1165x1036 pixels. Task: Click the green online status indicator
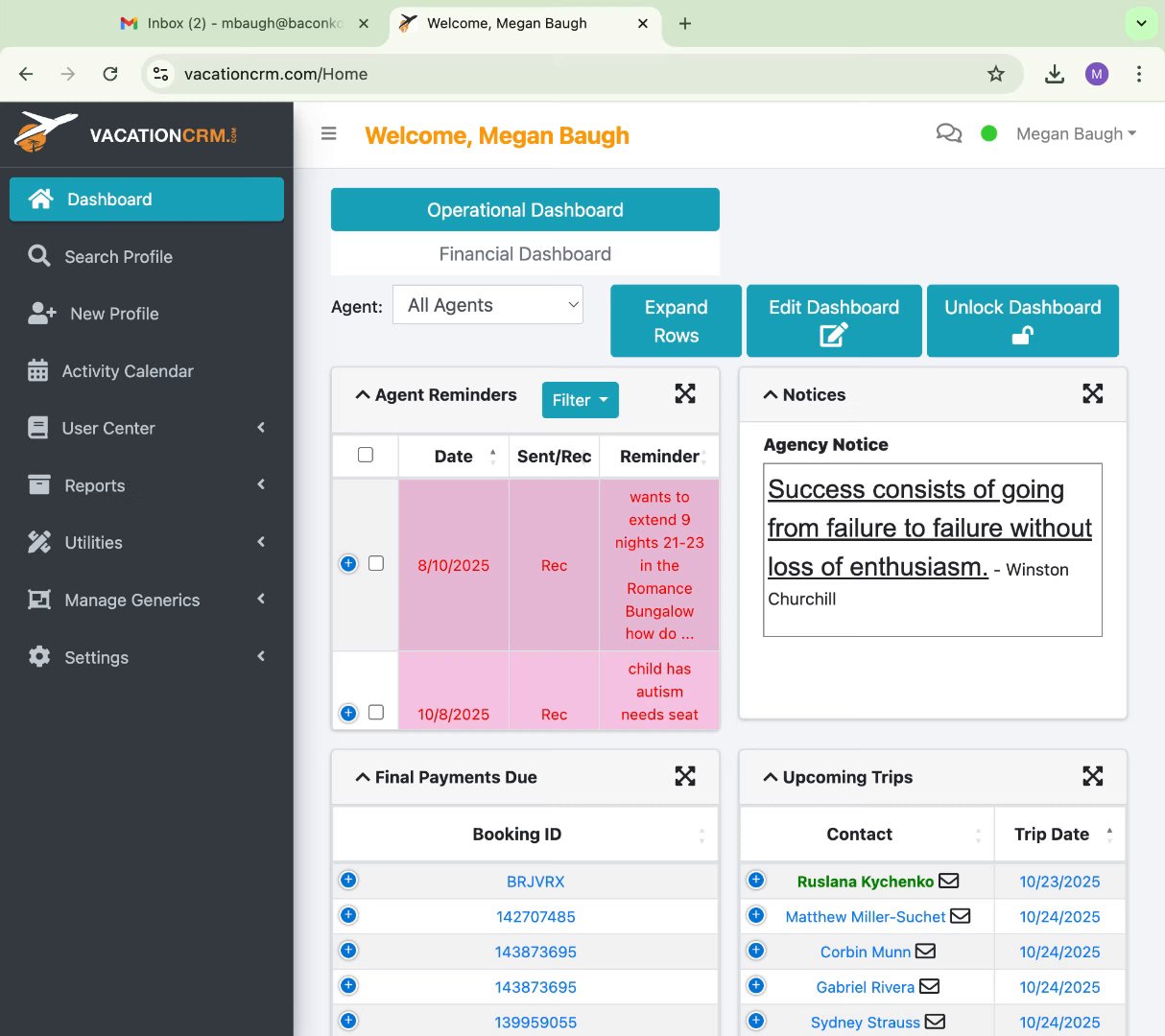click(989, 133)
